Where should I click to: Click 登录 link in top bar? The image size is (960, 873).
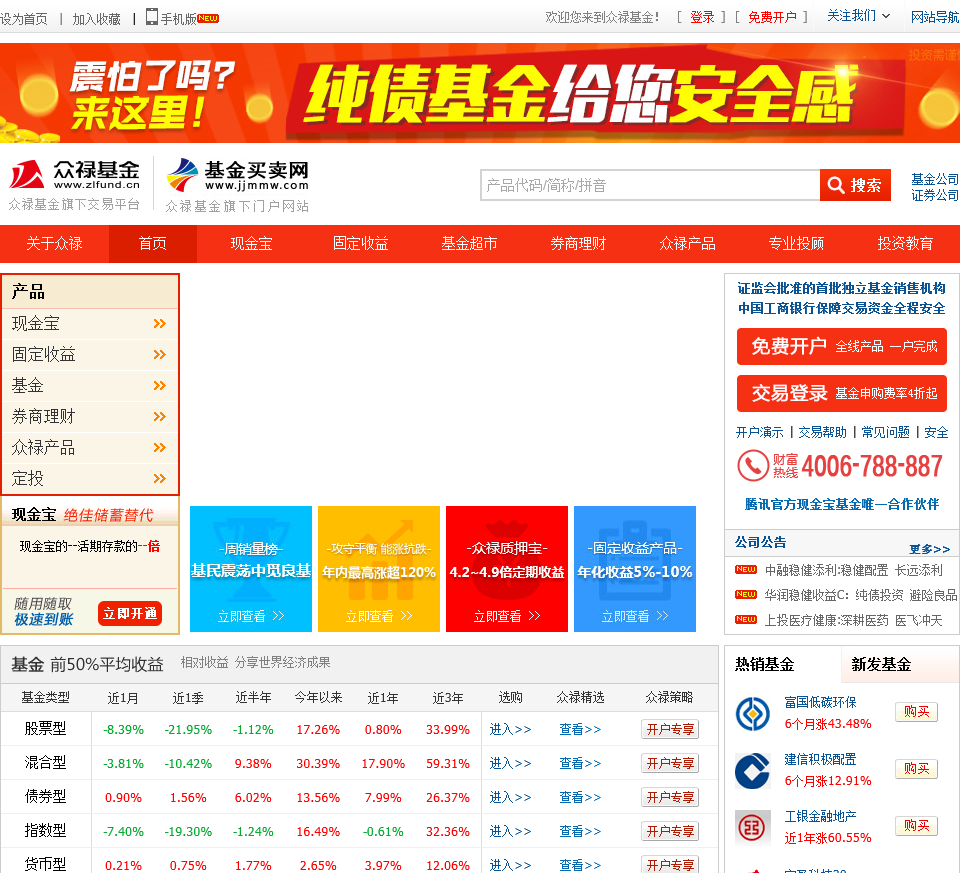(702, 17)
